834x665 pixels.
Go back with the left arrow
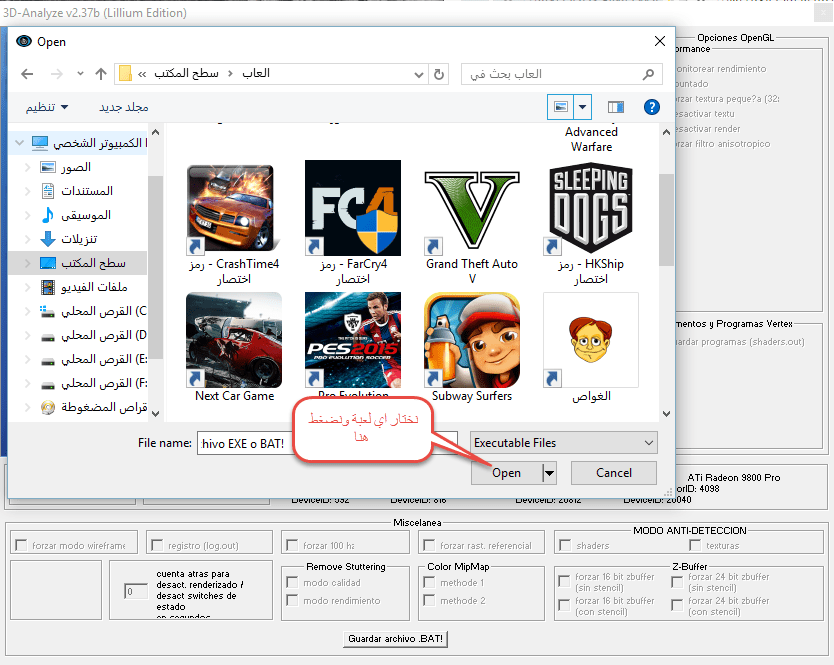27,74
